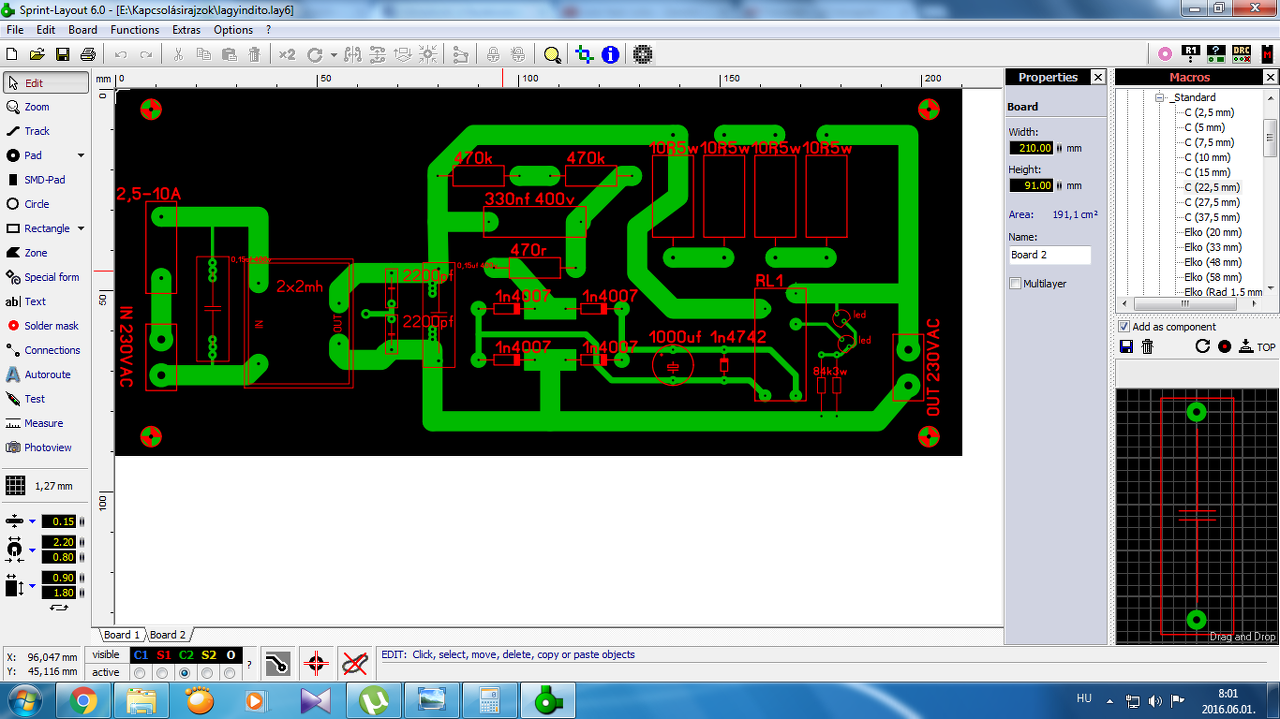Swap SMD pad width and height
1280x719 pixels.
[x=59, y=607]
